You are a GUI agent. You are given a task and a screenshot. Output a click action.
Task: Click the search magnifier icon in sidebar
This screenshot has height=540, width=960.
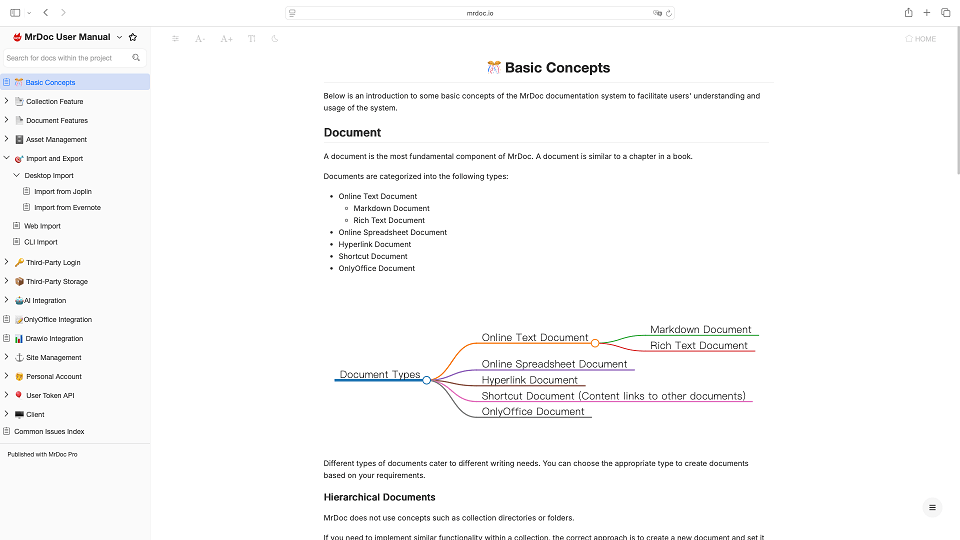[x=137, y=58]
